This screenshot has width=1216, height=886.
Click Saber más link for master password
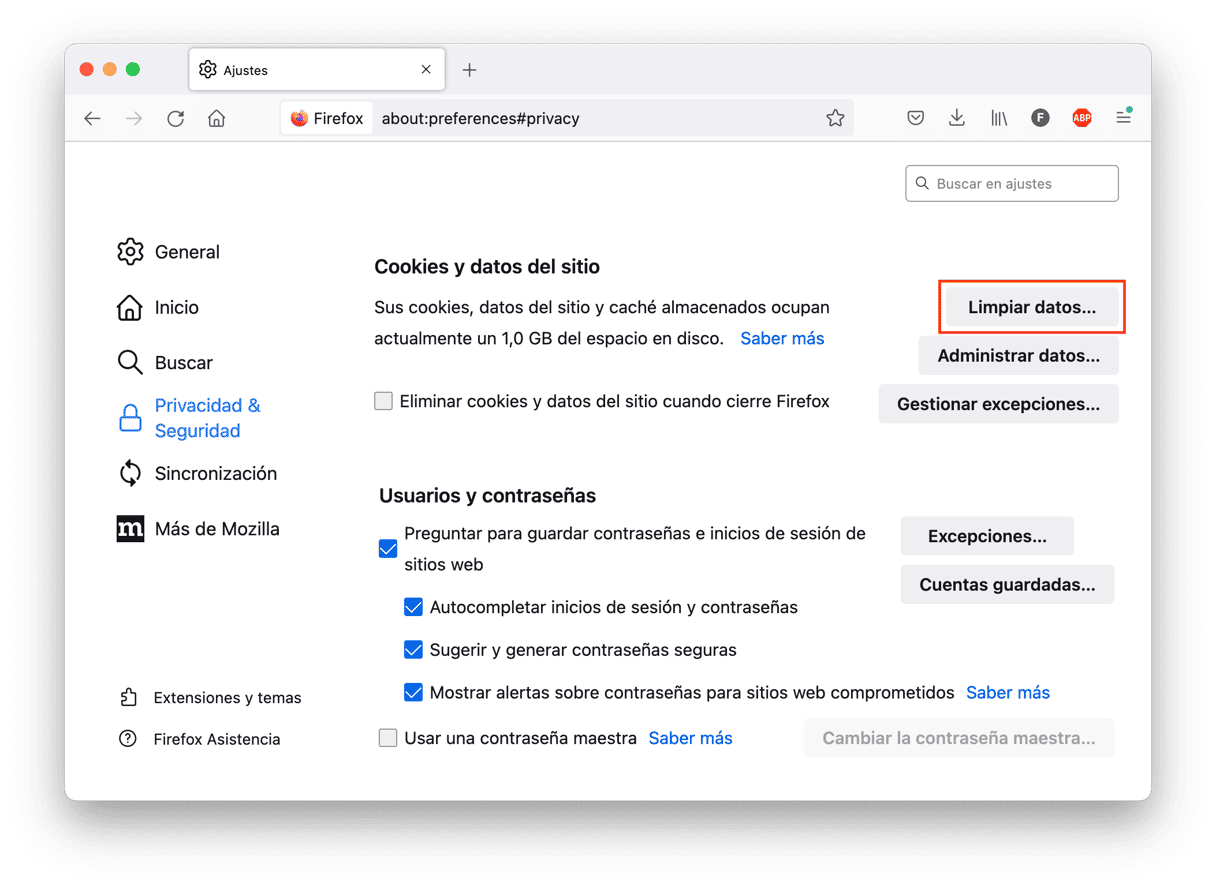690,738
